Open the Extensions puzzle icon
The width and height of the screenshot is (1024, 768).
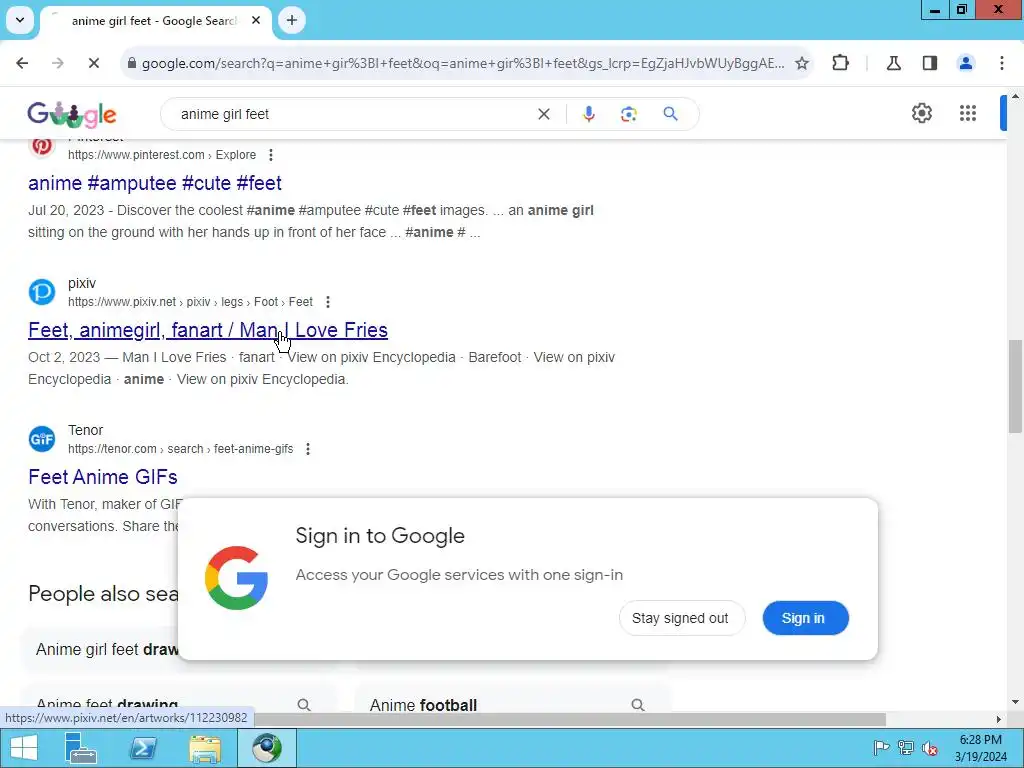click(840, 63)
